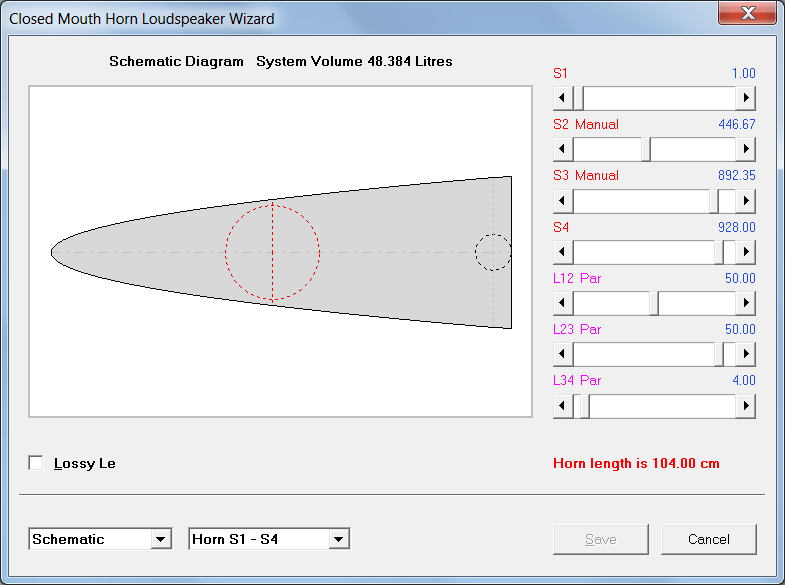This screenshot has width=785, height=585.
Task: Click the left arrow of the S3 slider
Action: coord(563,201)
